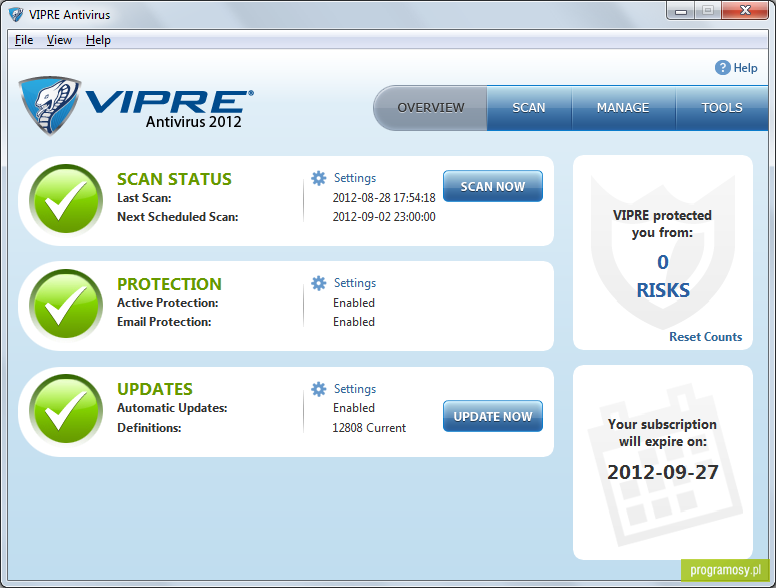Click the Active Protection label
Screen dimensions: 776x588
(x=168, y=303)
